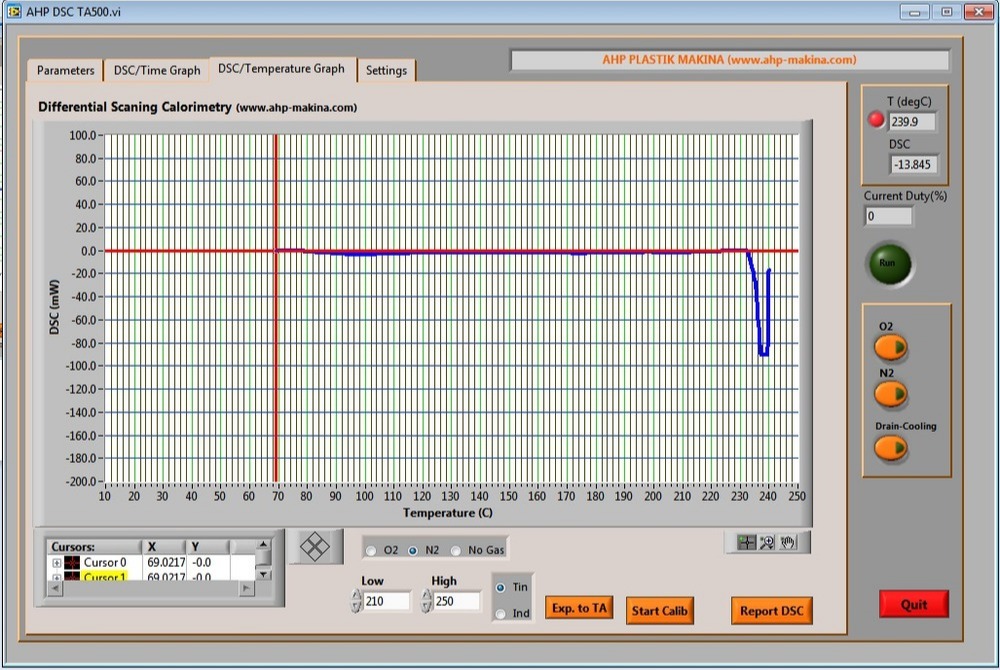
Task: Click the 100.0 DSC axis tick label
Action: 82,135
